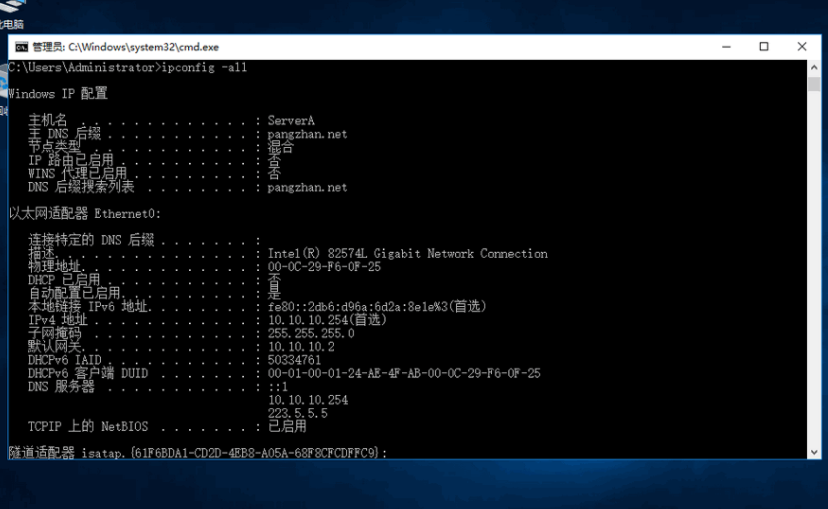Screen dimensions: 828x509
Task: Select the This PC desktop icon
Action: click(x=12, y=15)
